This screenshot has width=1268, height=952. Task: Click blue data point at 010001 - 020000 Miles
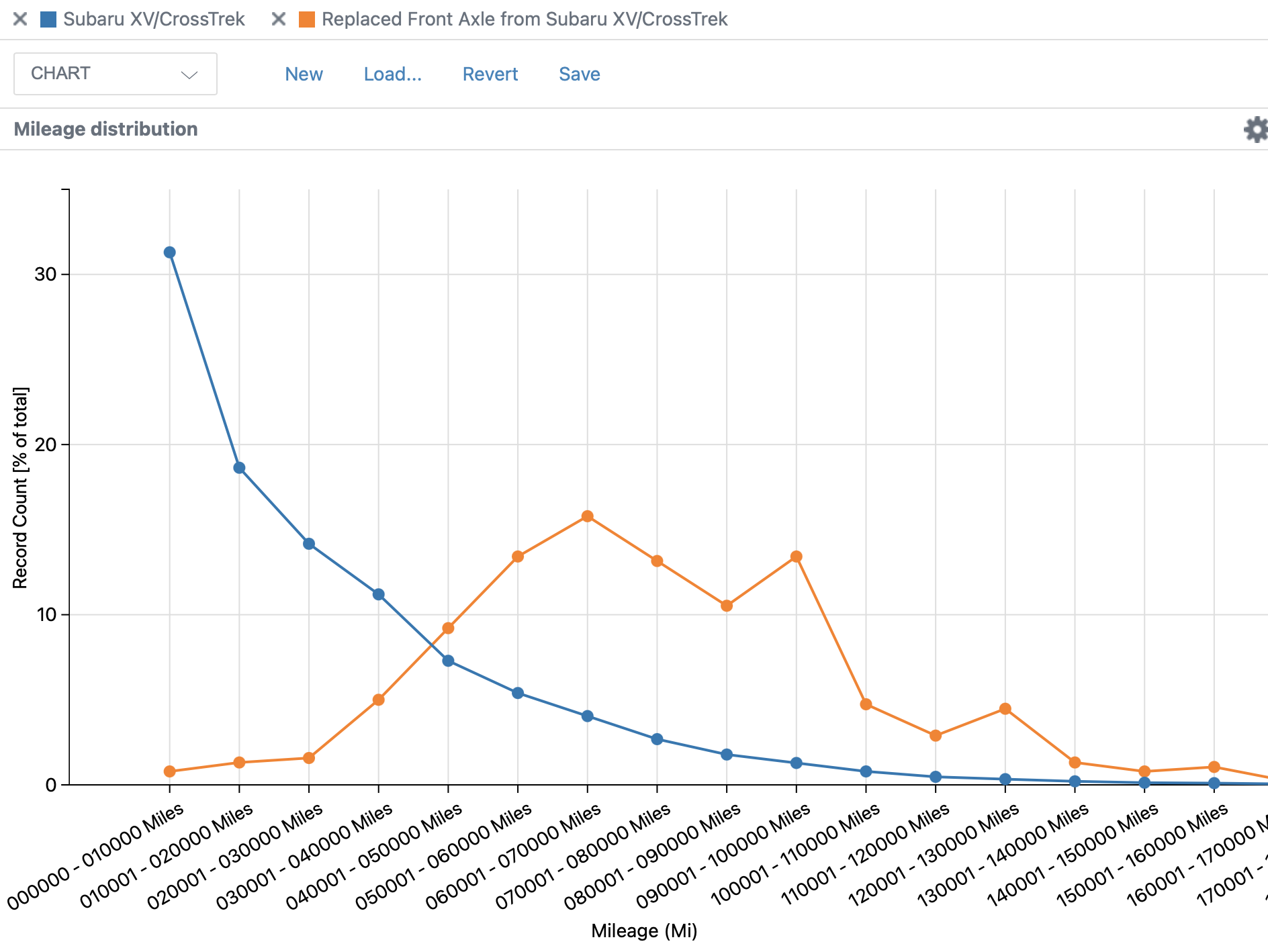[239, 468]
